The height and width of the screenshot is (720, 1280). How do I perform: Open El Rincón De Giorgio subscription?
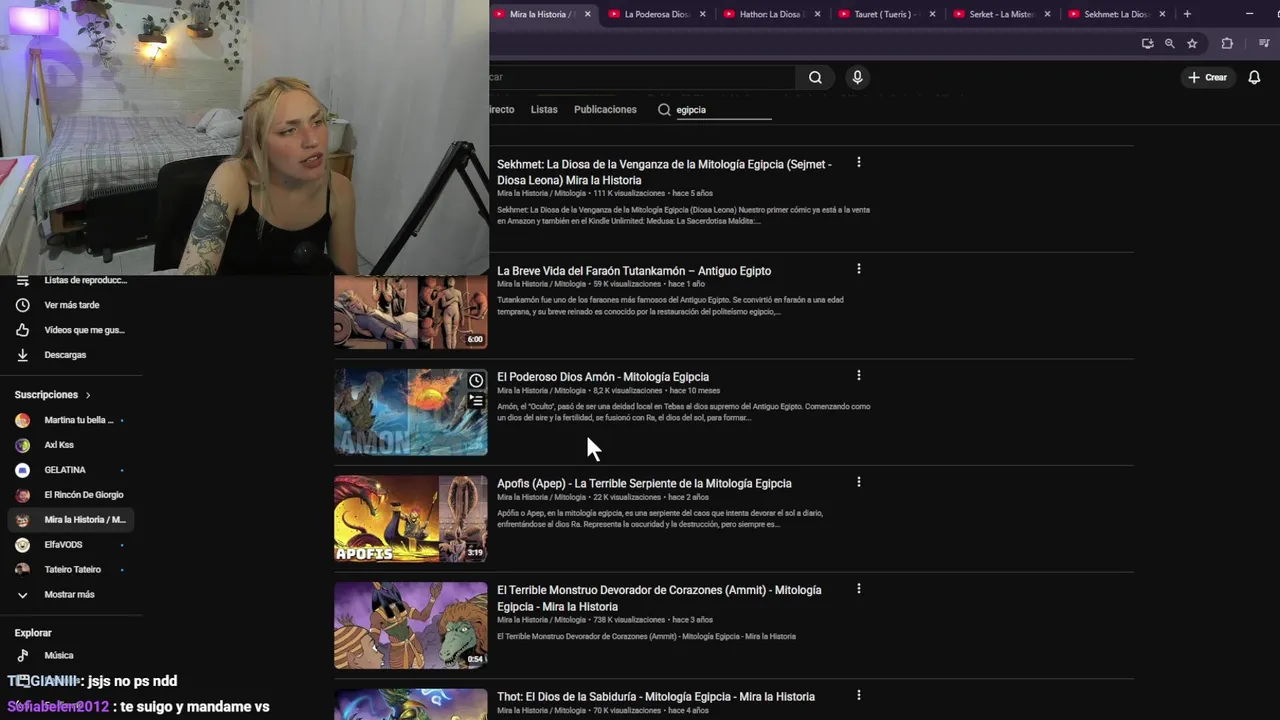[71, 495]
